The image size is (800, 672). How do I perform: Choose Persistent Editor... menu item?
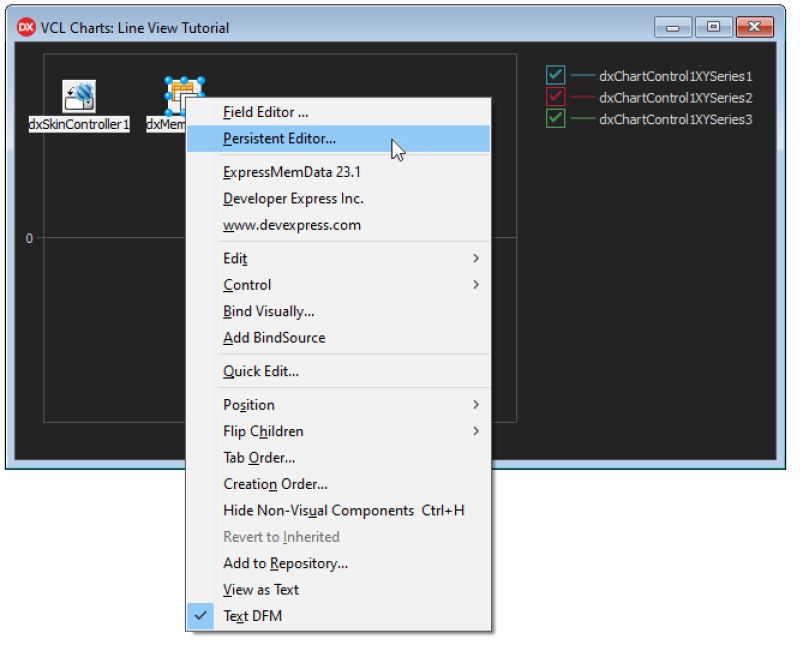[x=338, y=138]
